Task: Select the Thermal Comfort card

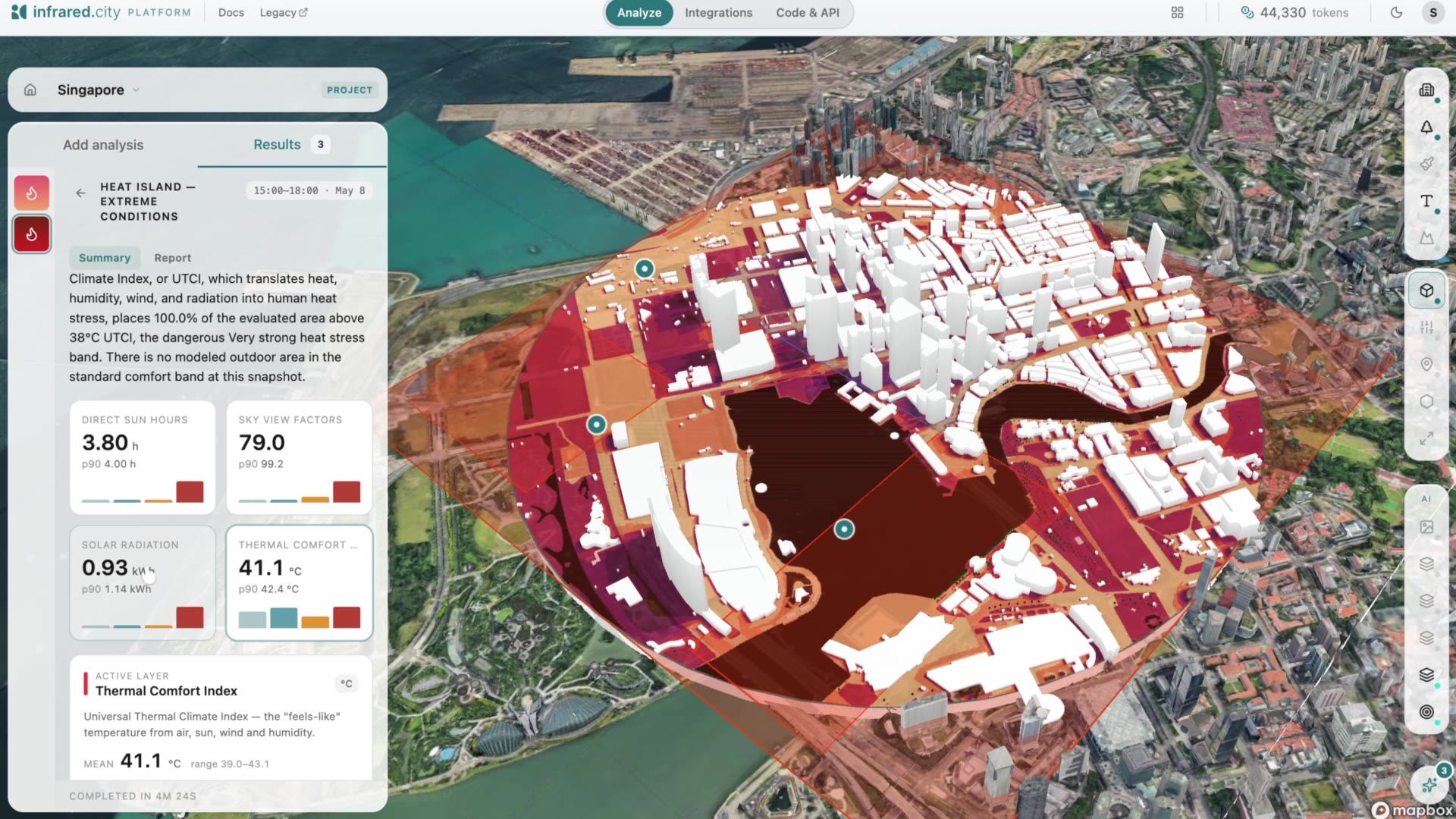Action: 299,582
